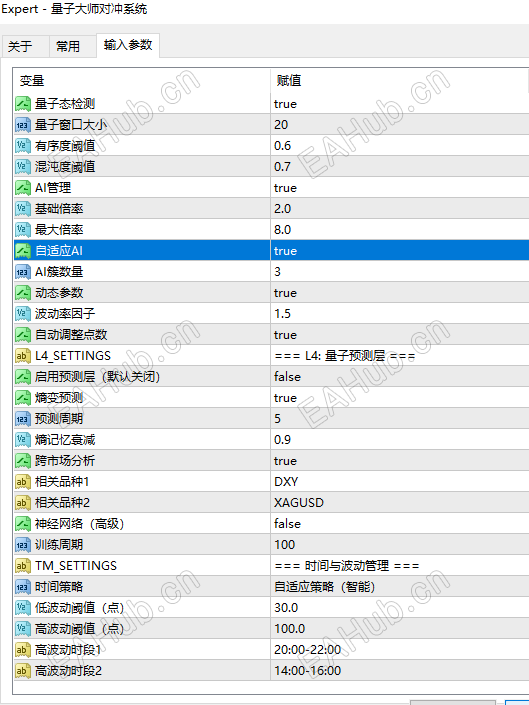Click the double icon beside 最大倍率
The height and width of the screenshot is (705, 529).
(x=22, y=230)
